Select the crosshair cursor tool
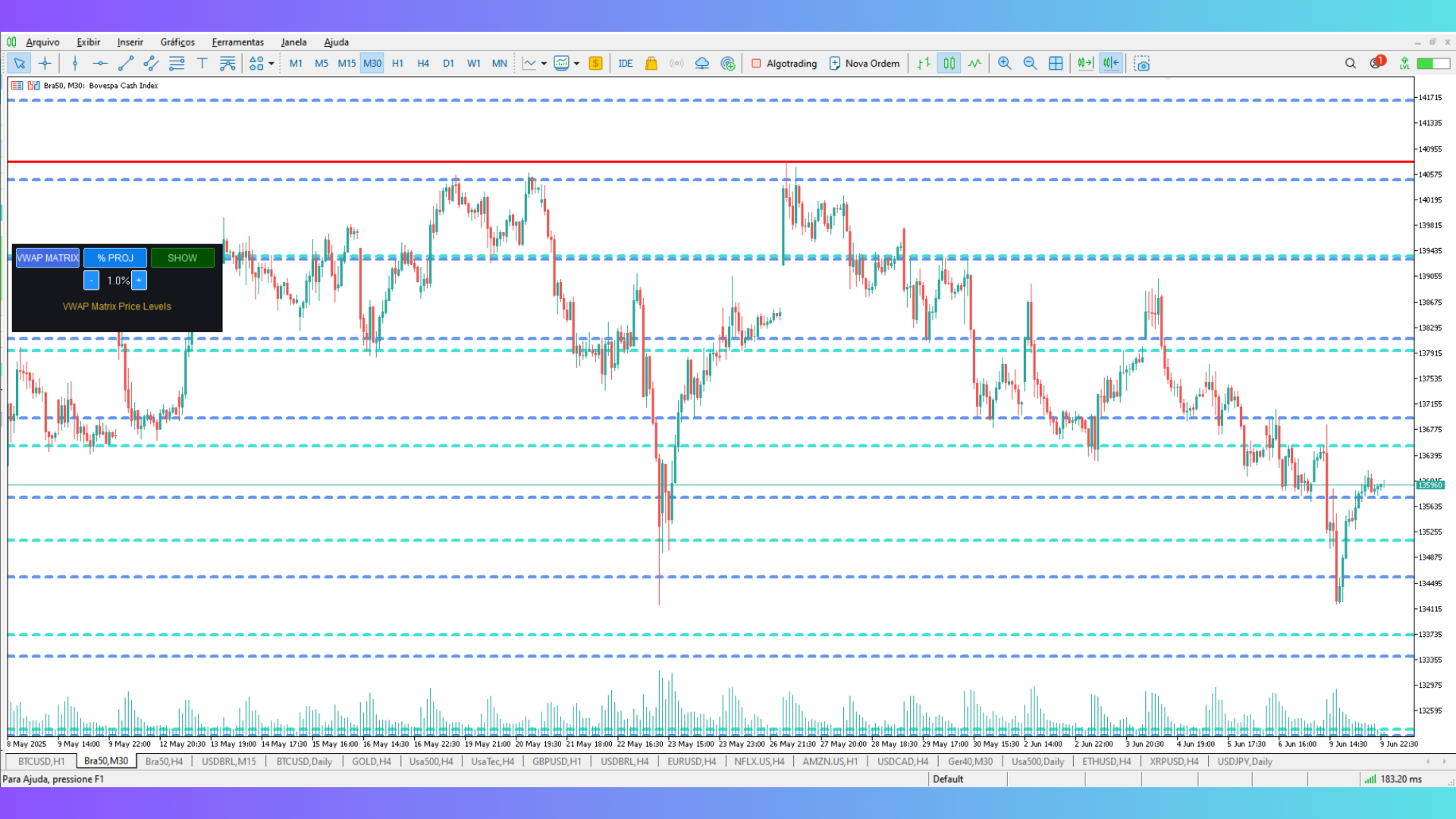The height and width of the screenshot is (819, 1456). pyautogui.click(x=45, y=64)
